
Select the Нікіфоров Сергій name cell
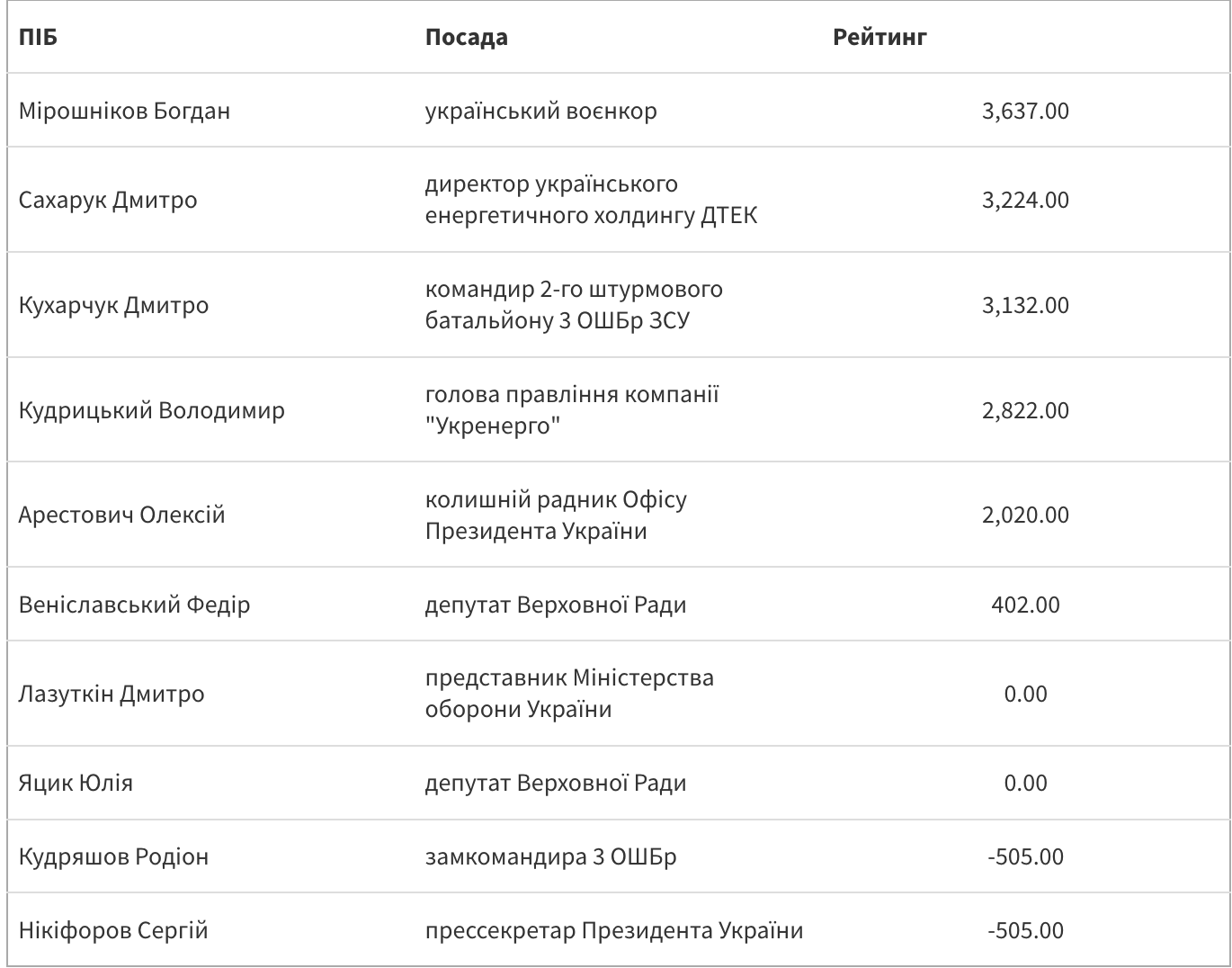click(113, 930)
